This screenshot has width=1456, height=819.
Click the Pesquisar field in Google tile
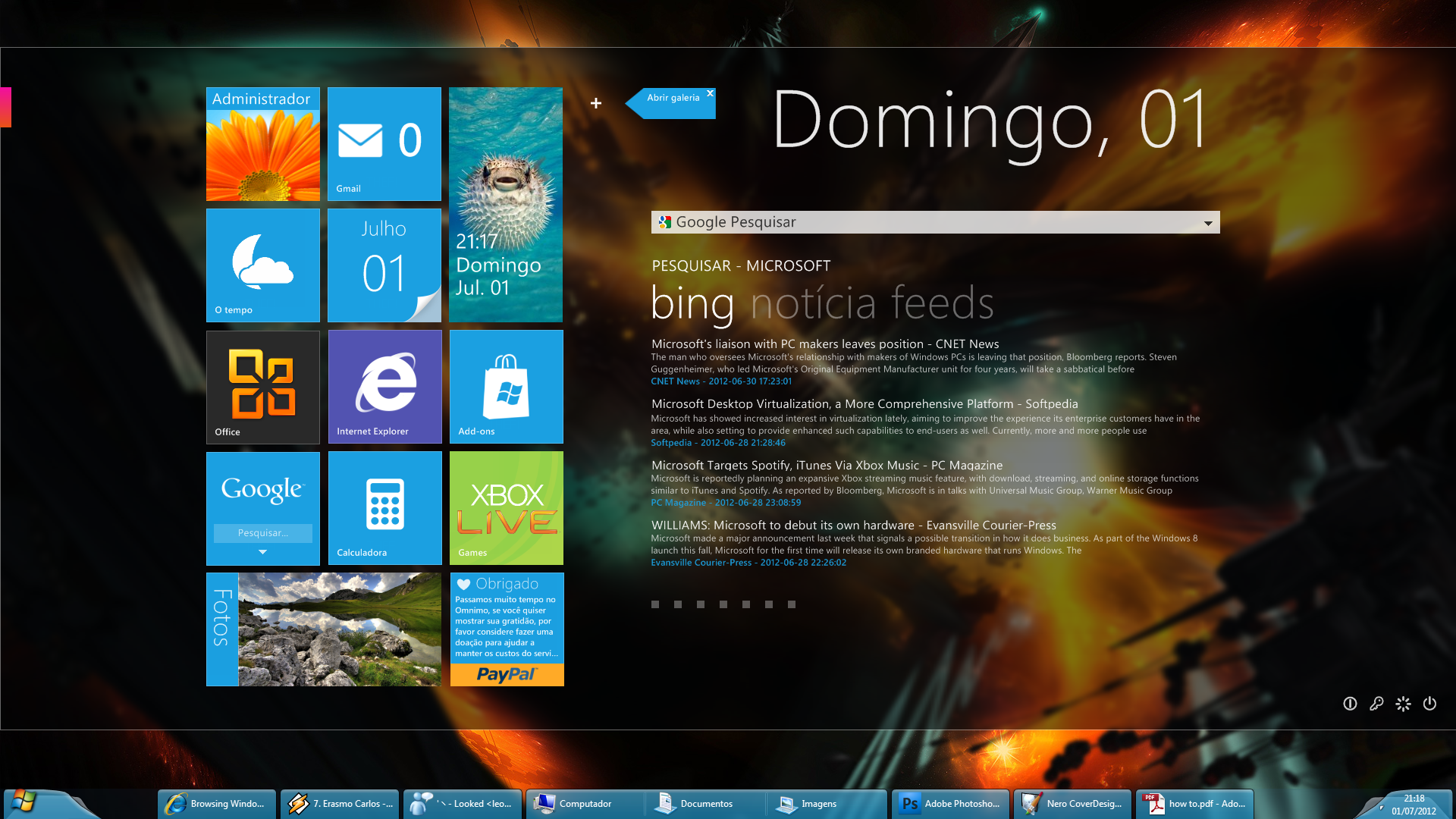coord(262,533)
